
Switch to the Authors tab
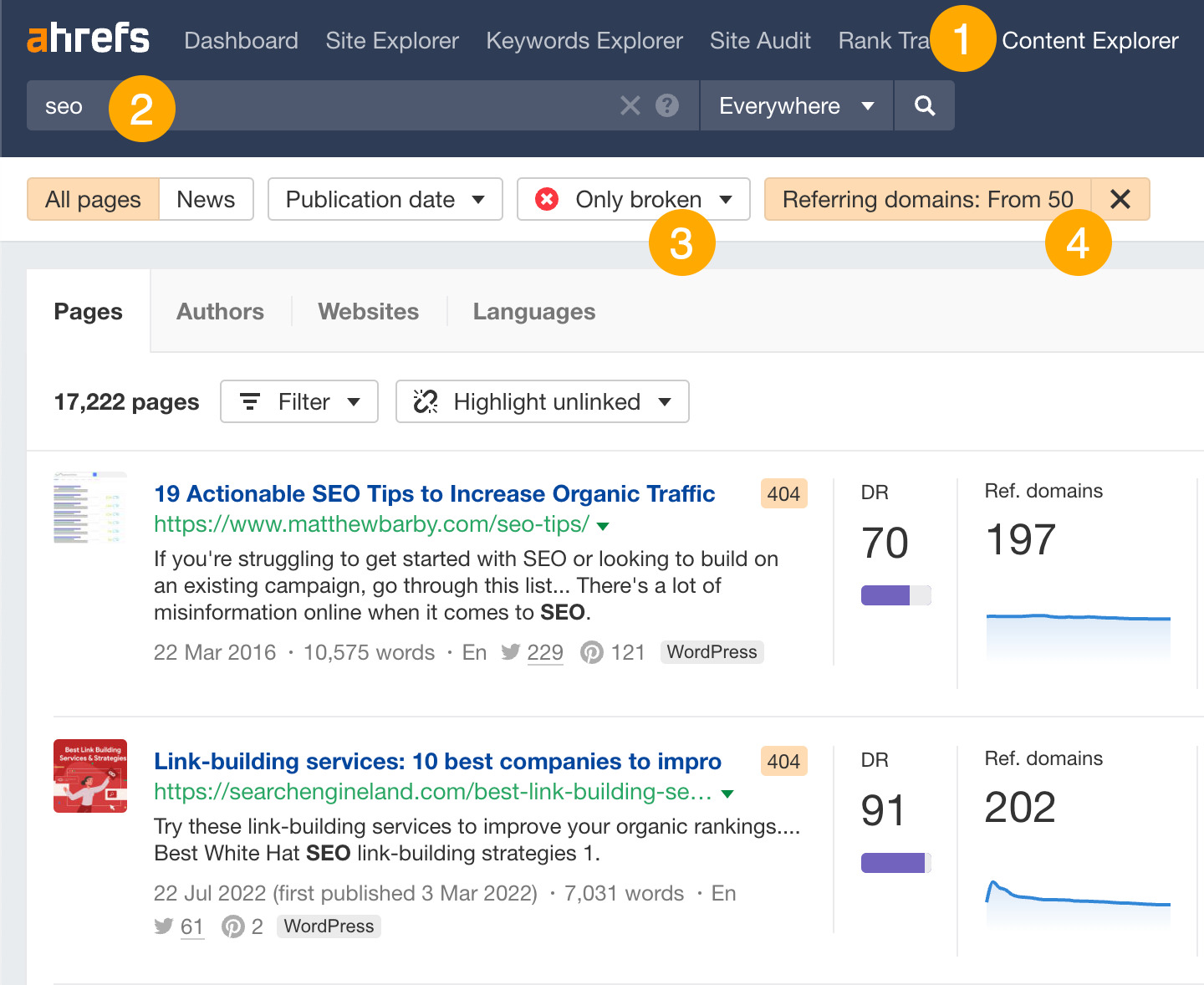coord(220,311)
